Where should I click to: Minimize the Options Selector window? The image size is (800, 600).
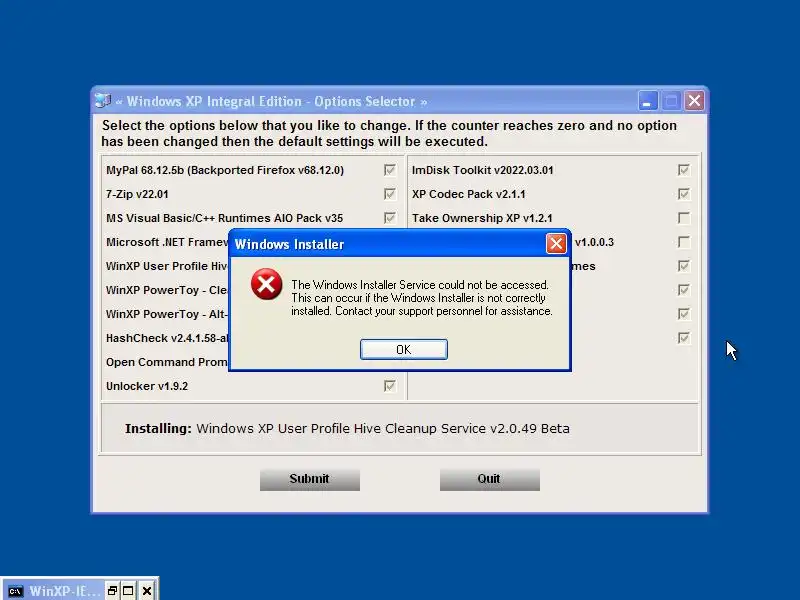[647, 101]
